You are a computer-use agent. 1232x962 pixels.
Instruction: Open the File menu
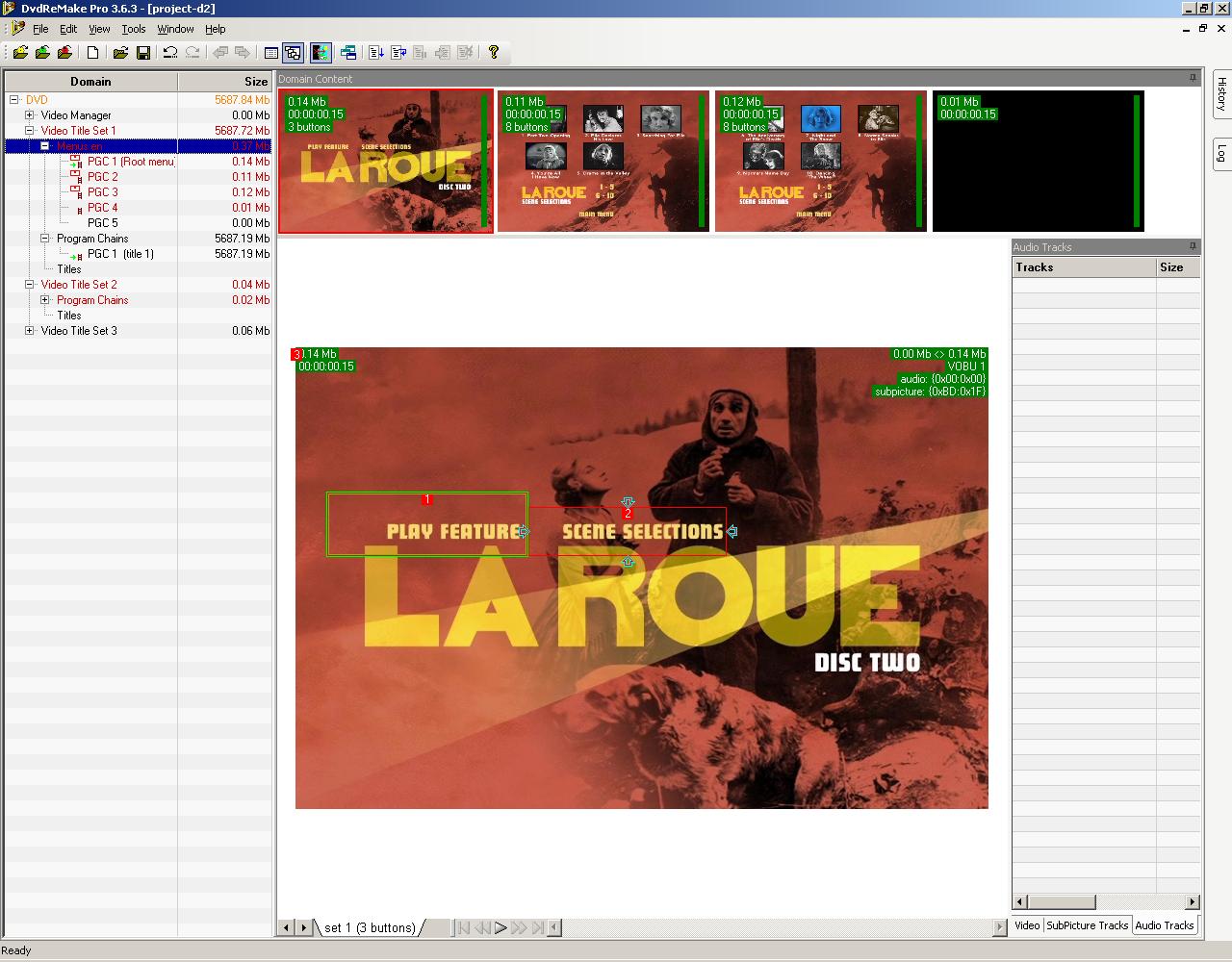tap(40, 29)
